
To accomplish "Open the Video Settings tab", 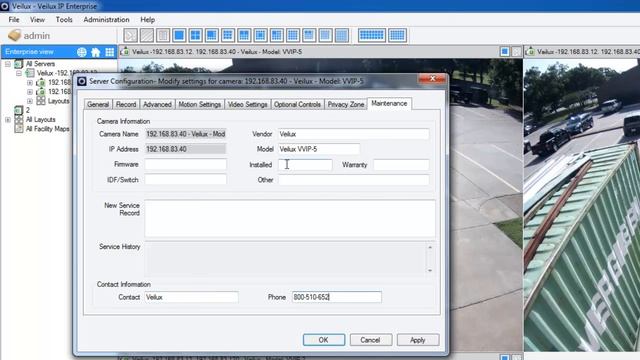I will click(x=247, y=104).
